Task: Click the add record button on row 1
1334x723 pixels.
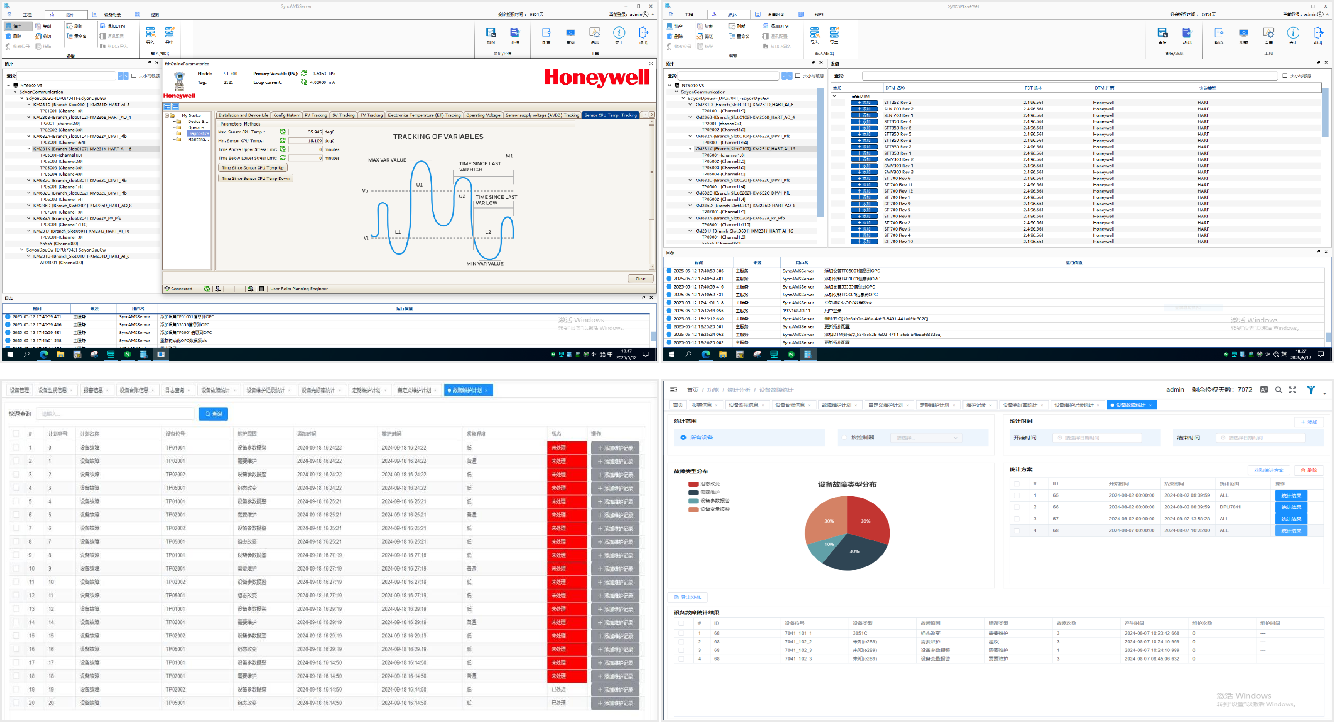Action: point(617,448)
